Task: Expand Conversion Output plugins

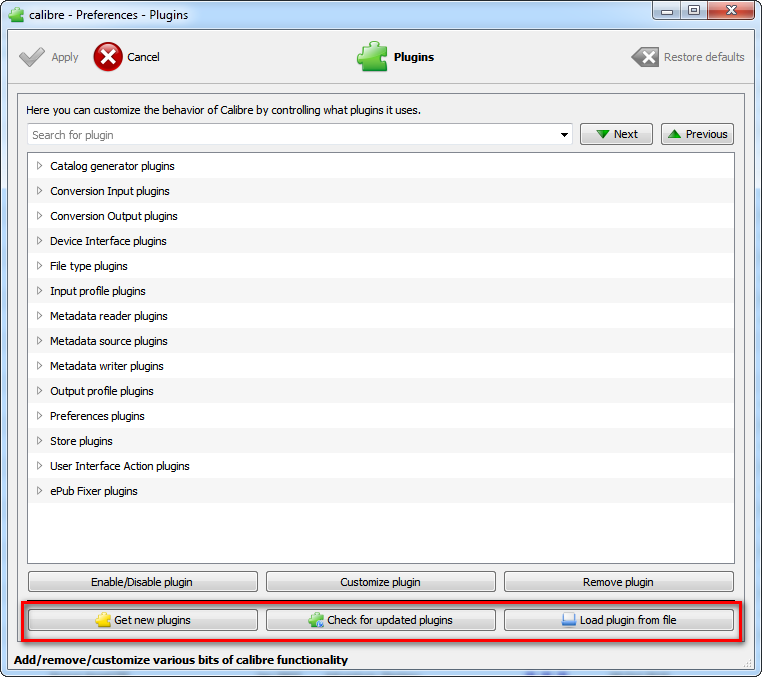Action: pyautogui.click(x=39, y=216)
